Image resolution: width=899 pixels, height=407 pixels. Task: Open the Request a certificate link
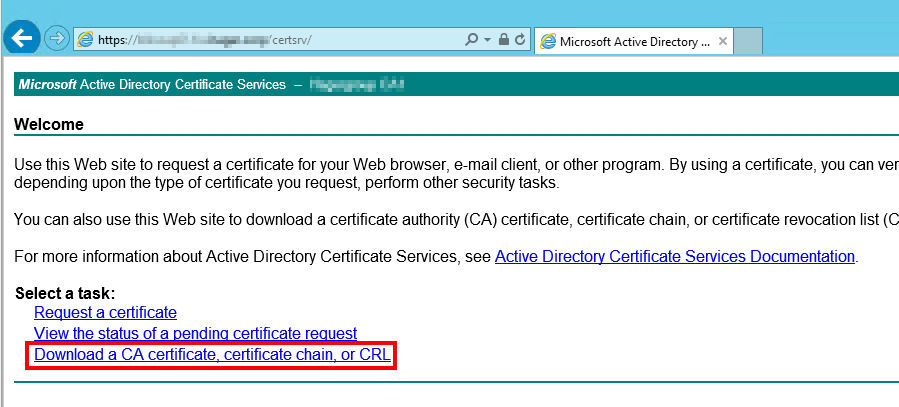tap(105, 312)
